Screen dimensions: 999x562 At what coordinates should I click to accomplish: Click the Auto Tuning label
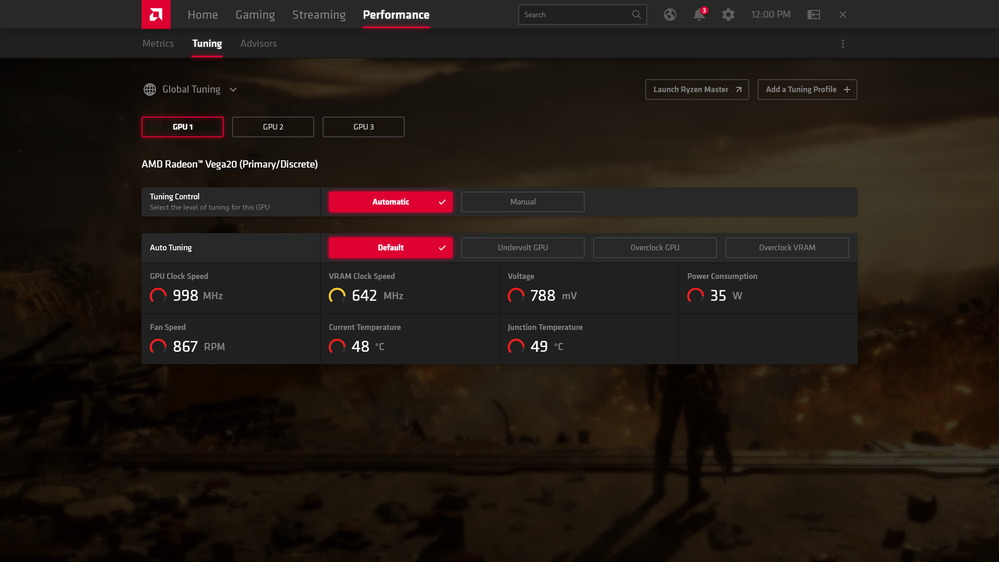click(x=171, y=248)
